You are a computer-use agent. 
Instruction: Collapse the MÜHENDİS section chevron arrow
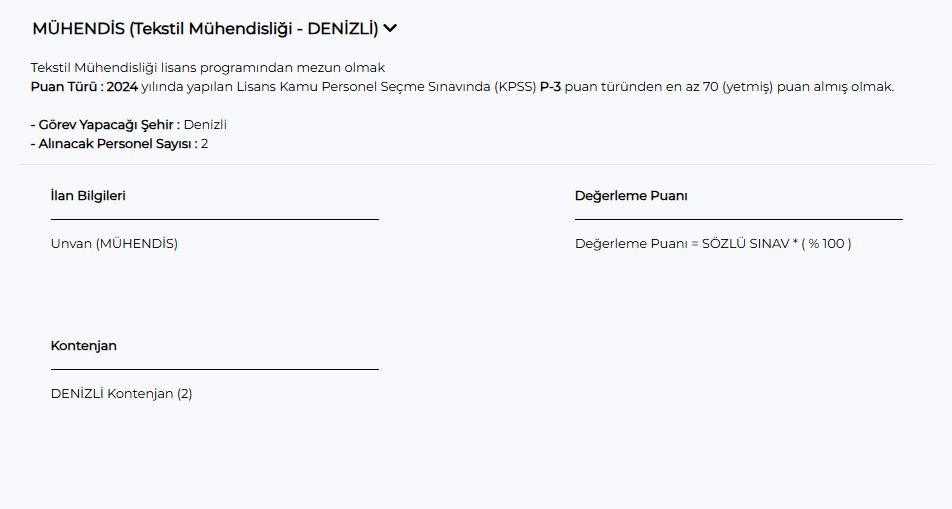click(x=390, y=29)
